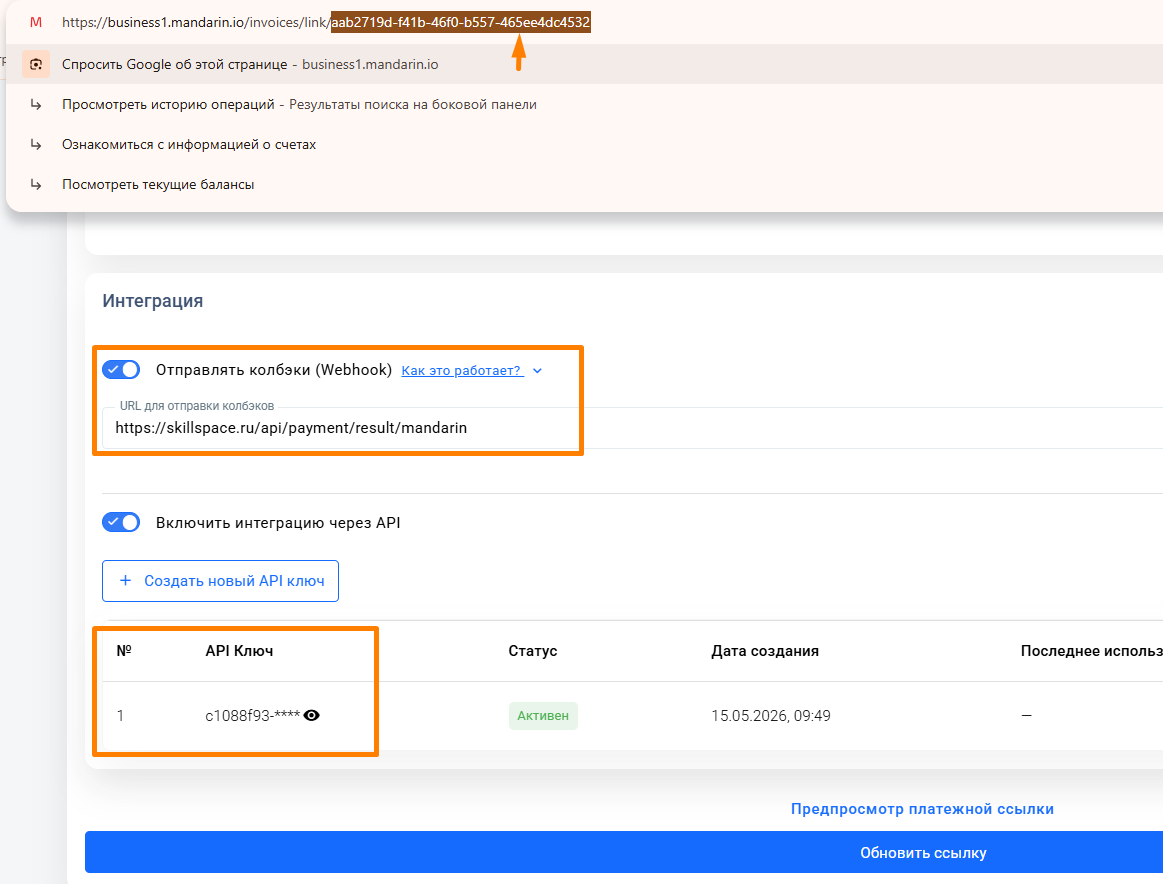Image resolution: width=1163 pixels, height=884 pixels.
Task: Click the arrow icon beside 'Ознакомиться с информацией о счетах'
Action: (x=36, y=145)
